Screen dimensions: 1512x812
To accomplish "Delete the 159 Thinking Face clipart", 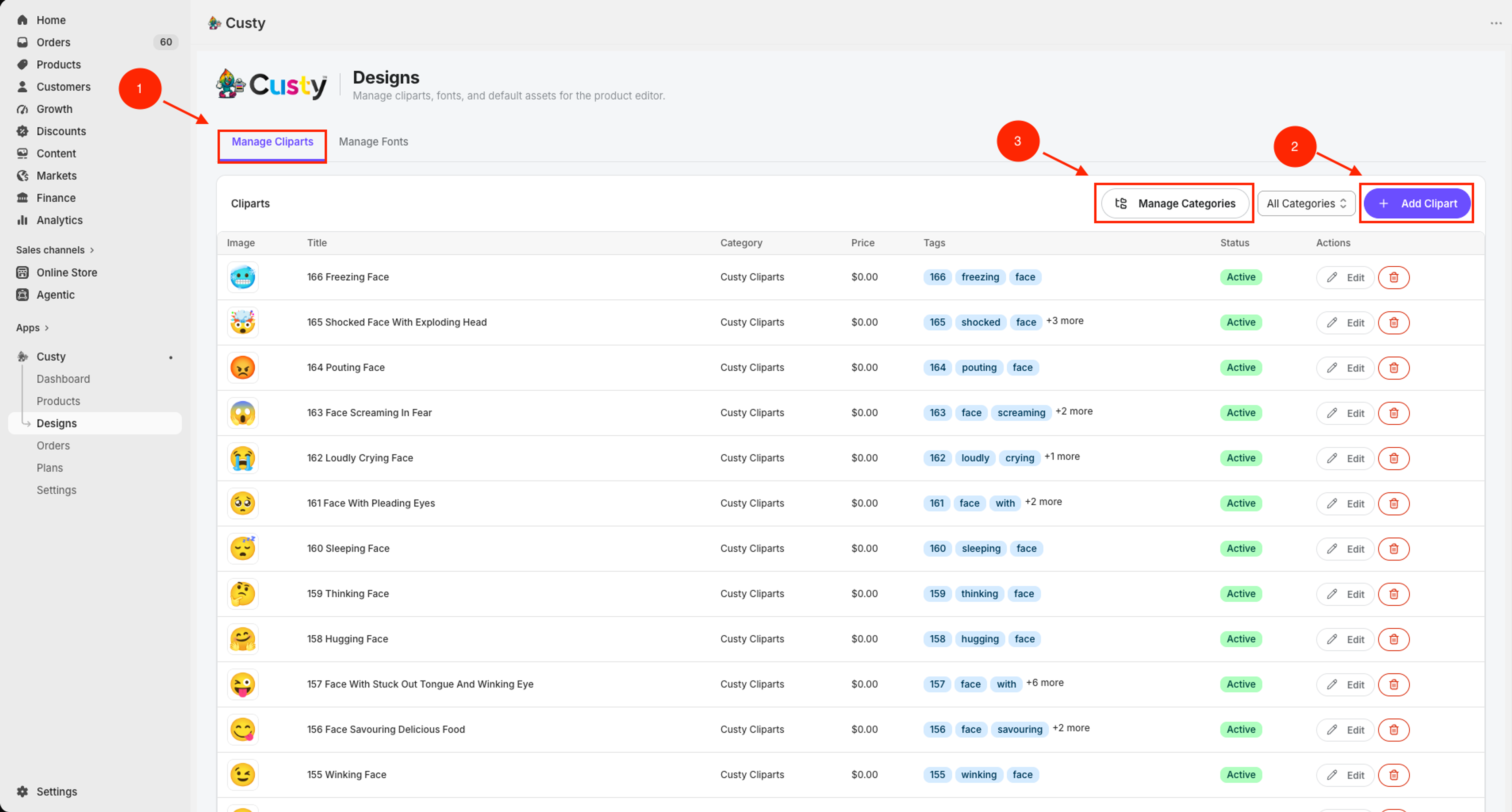I will point(1393,594).
